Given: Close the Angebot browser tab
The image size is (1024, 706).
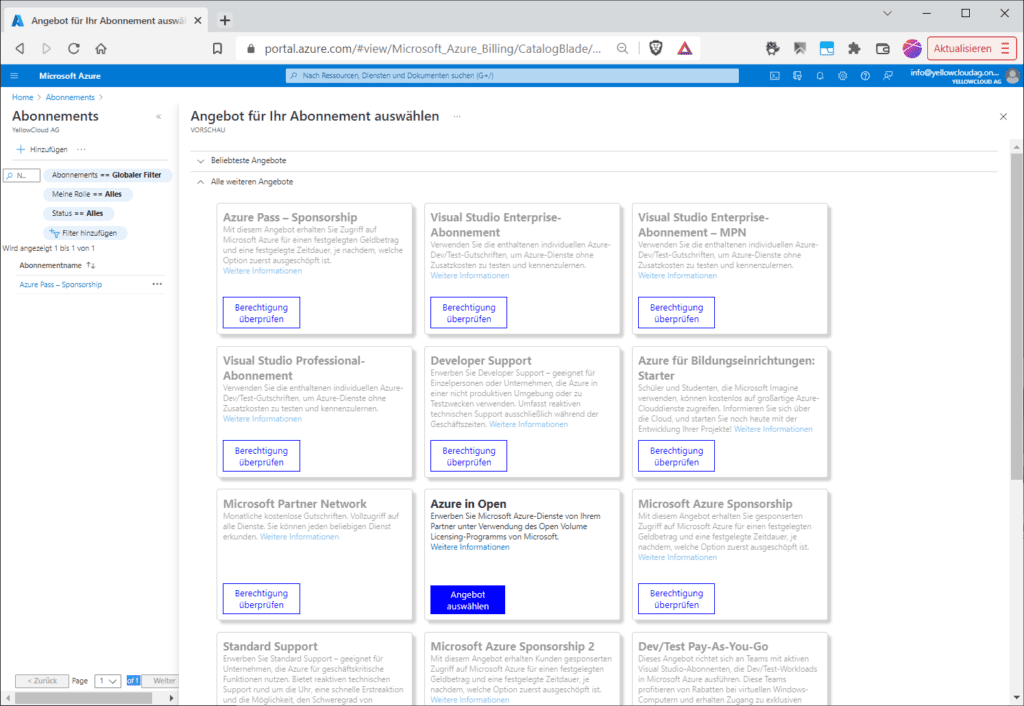Looking at the screenshot, I should click(198, 20).
